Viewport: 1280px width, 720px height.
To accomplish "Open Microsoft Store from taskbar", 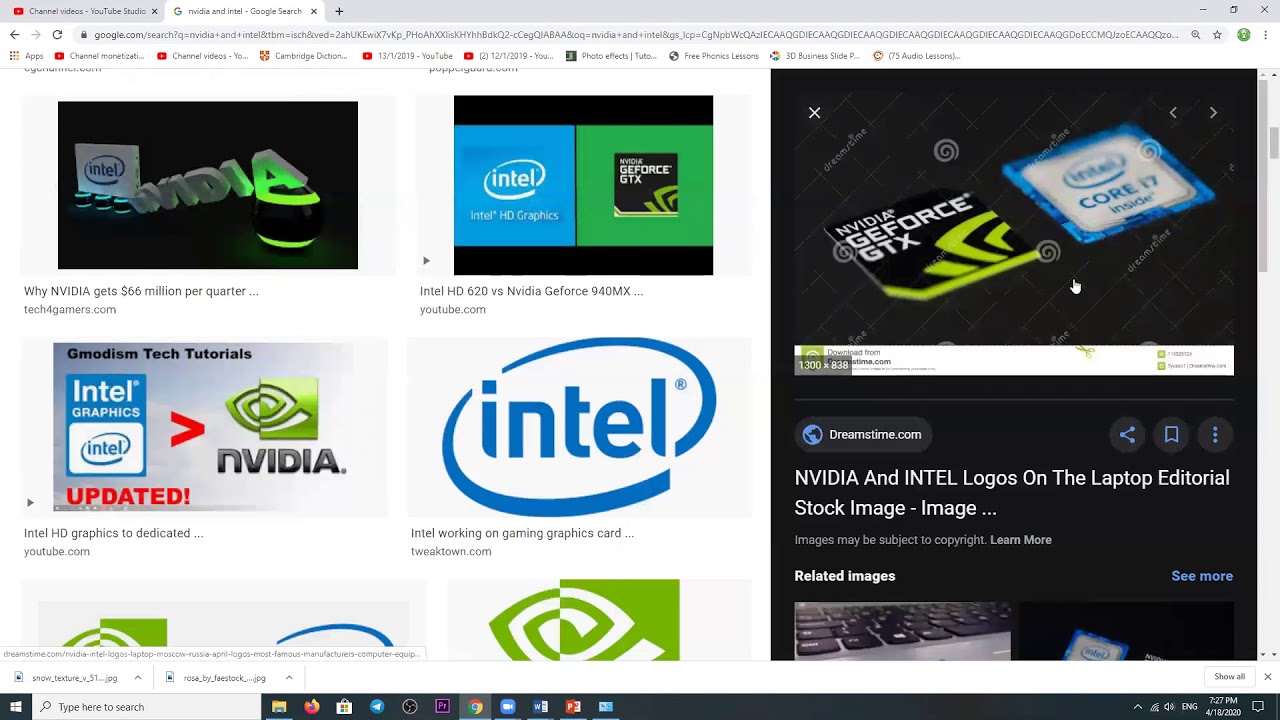I will coord(344,707).
